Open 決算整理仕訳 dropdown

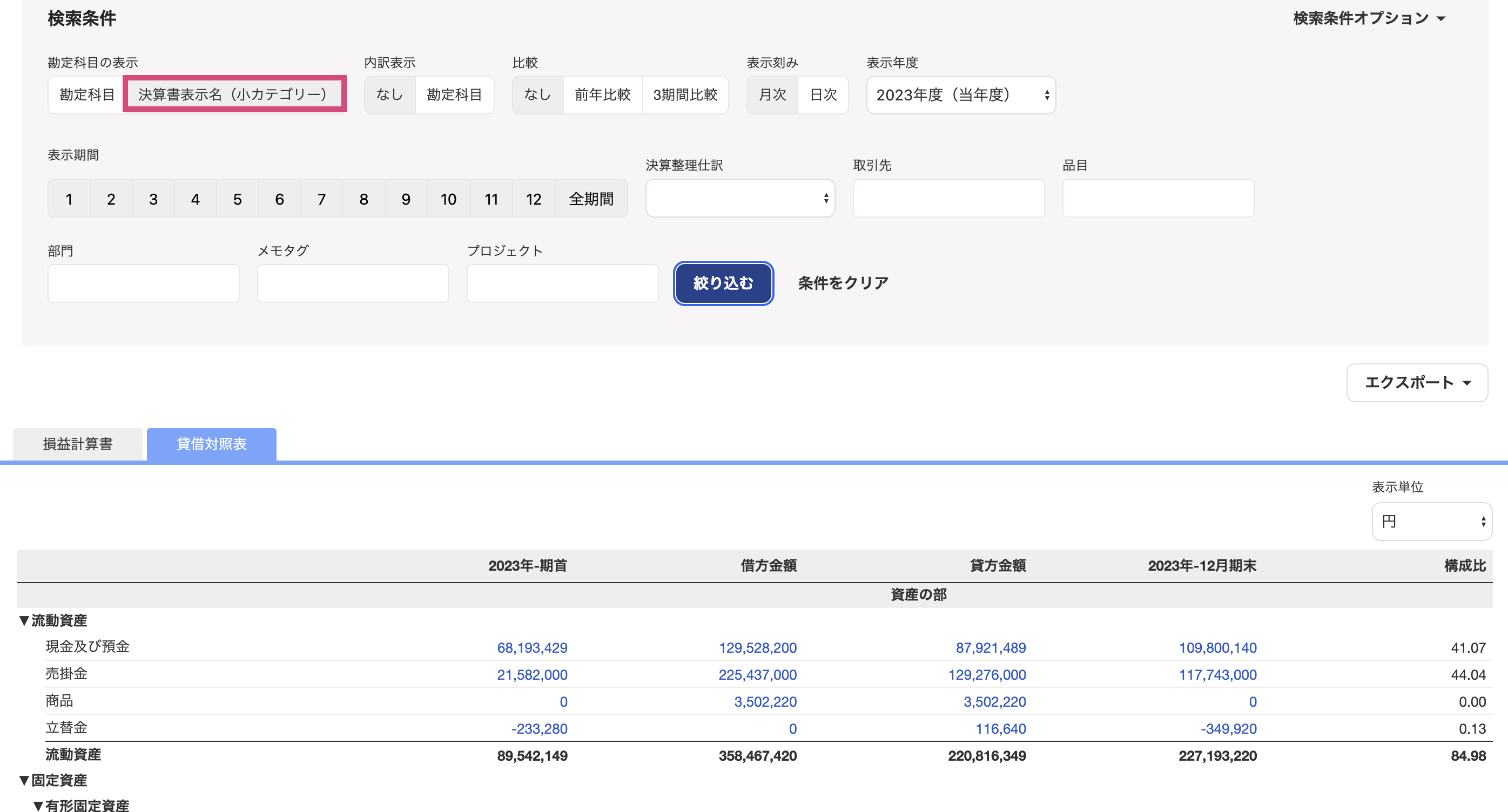740,198
